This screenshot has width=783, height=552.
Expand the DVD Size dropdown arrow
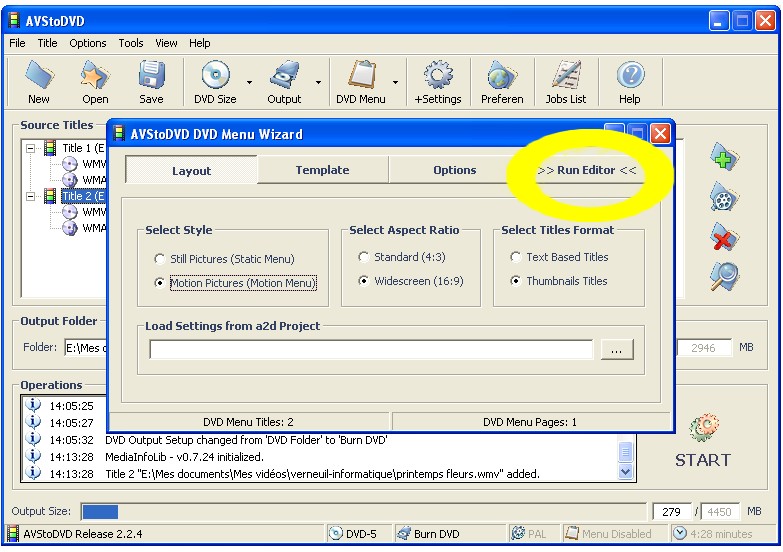249,83
